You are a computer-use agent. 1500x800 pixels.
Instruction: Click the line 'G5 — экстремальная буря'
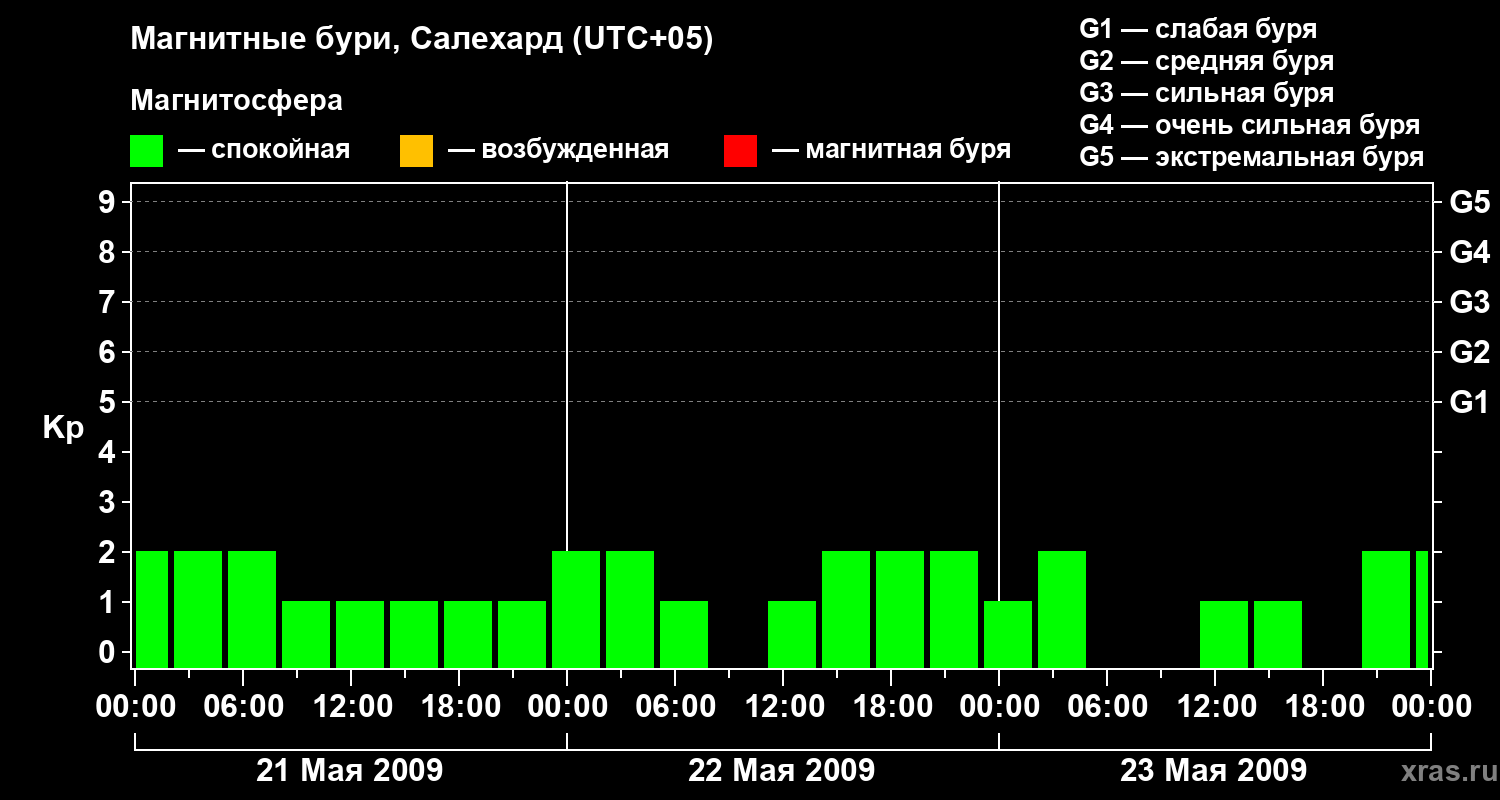1252,157
